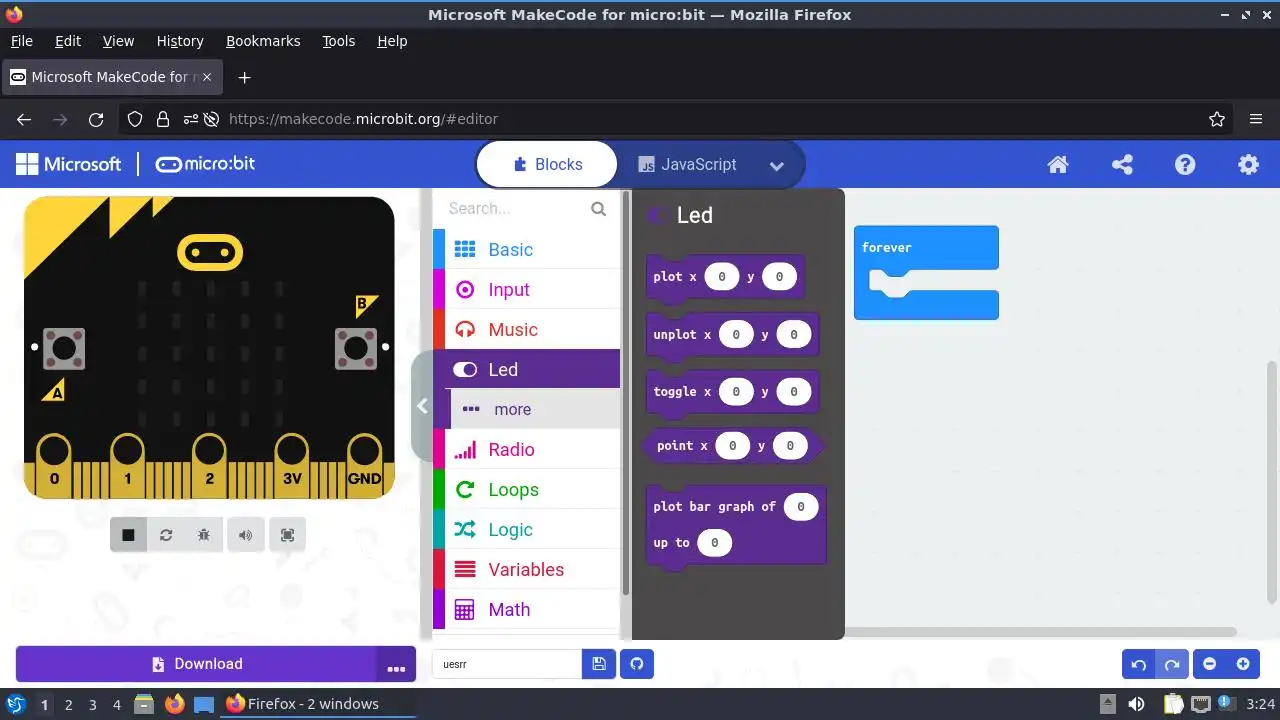Open the Radio block category

click(x=527, y=449)
